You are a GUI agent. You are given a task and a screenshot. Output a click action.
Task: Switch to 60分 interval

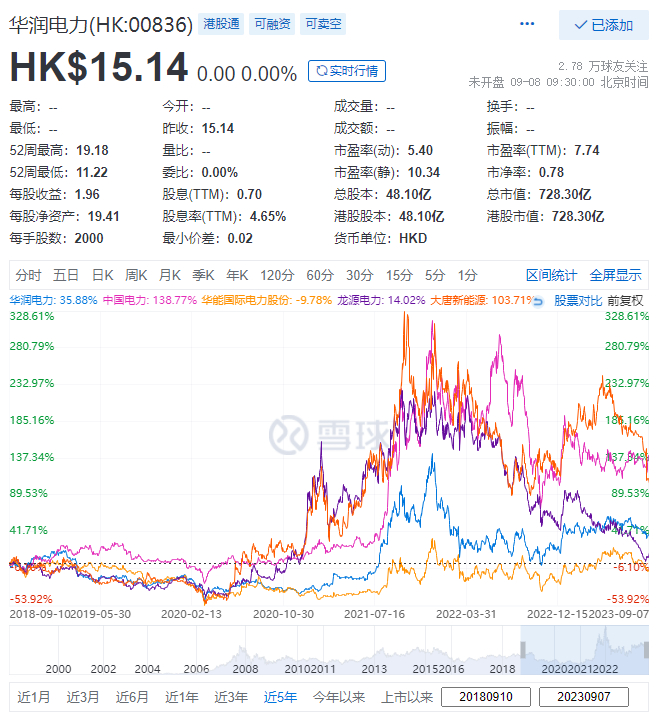tap(320, 275)
